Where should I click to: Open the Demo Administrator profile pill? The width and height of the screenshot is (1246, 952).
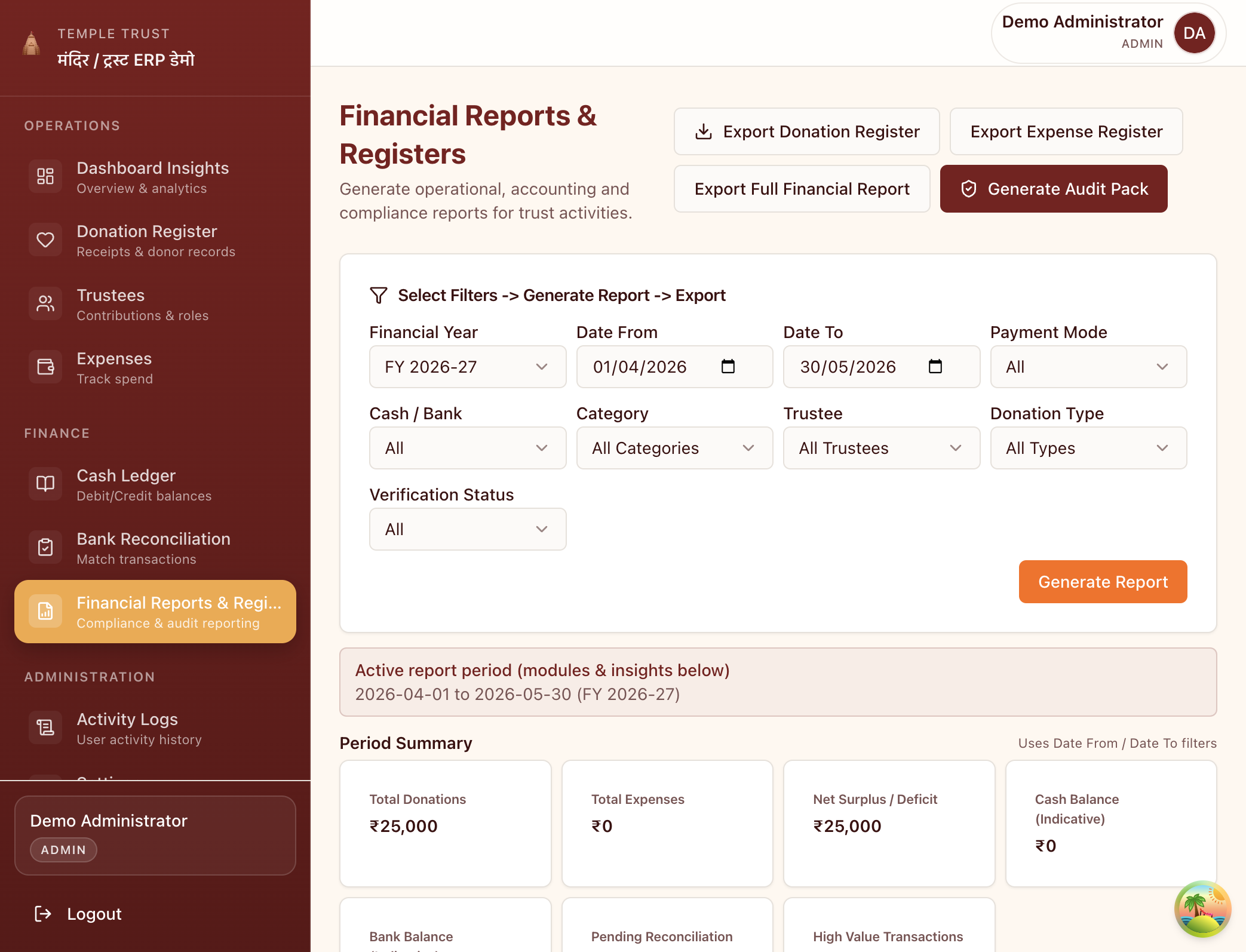[1109, 33]
